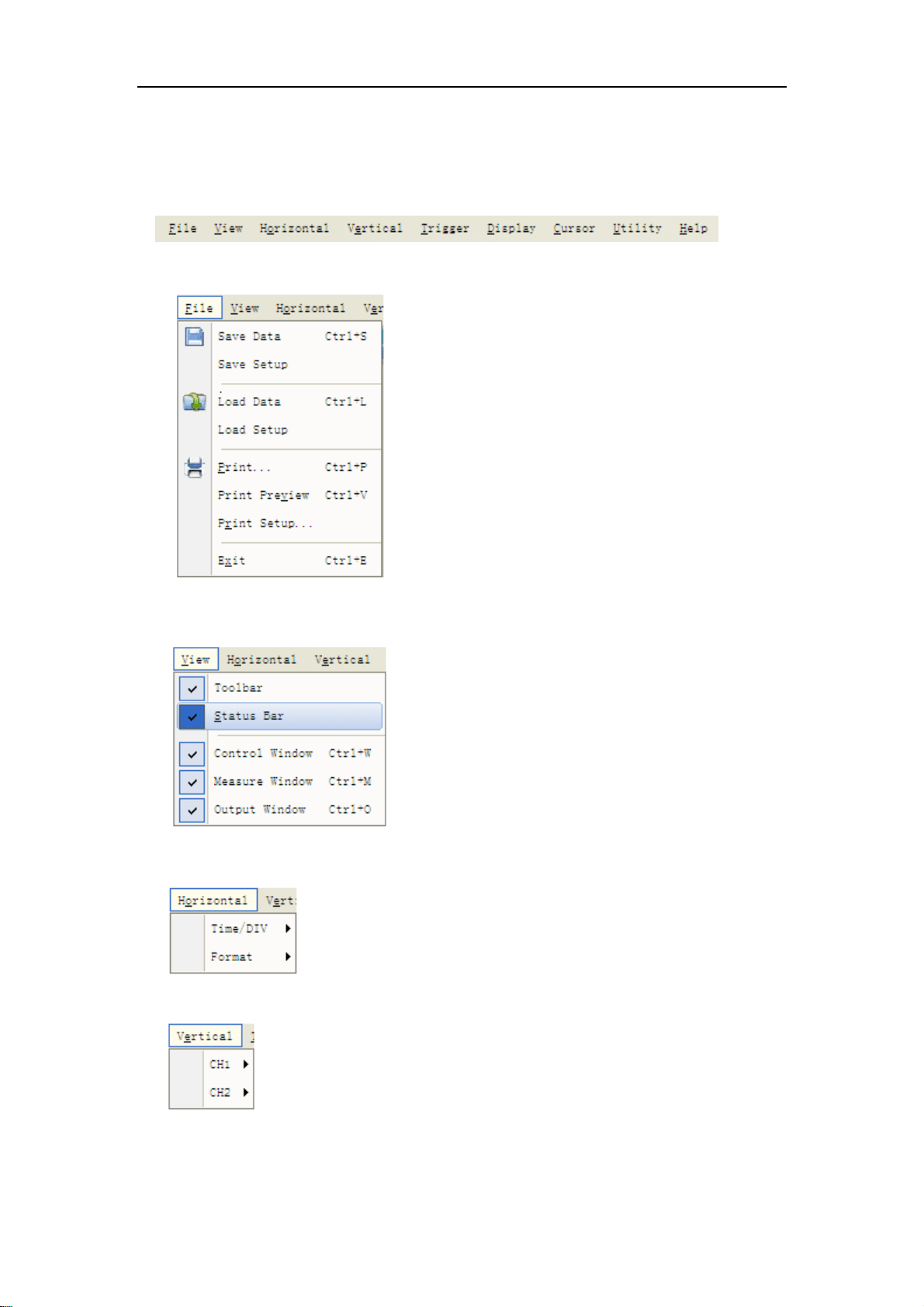Click View beside the outlined File header
Viewport: 924px width, 1307px height.
click(x=244, y=308)
